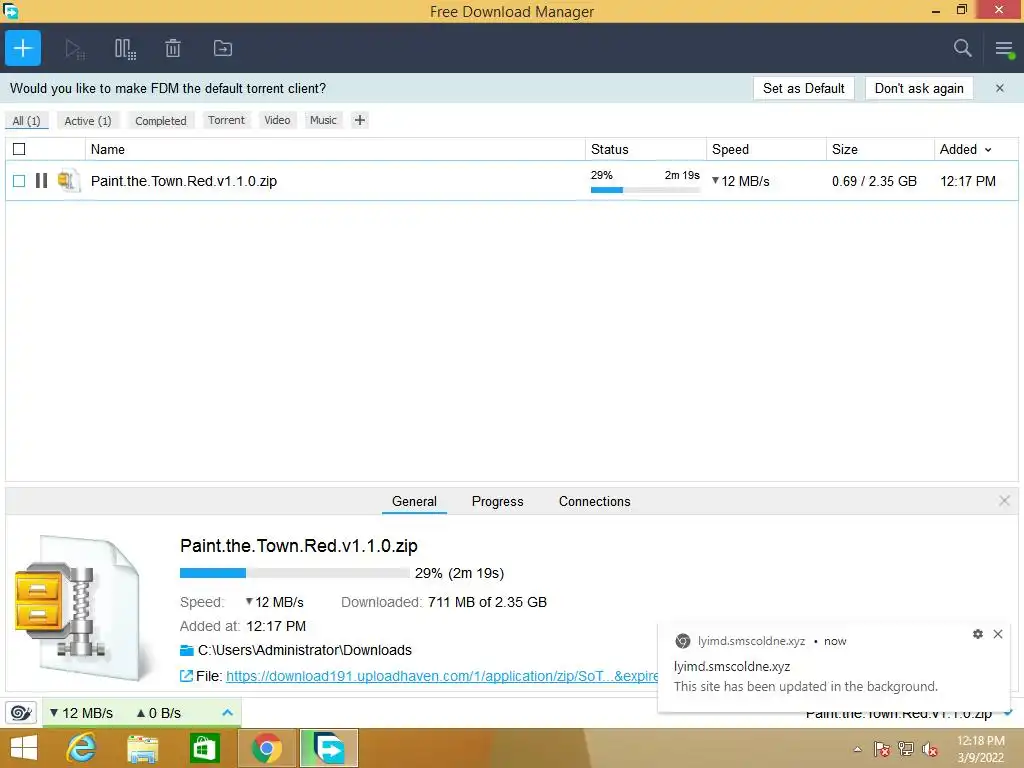Screen dimensions: 1024x768
Task: Pause Paint.the.Town.Red download with the row pause icon
Action: (41, 181)
